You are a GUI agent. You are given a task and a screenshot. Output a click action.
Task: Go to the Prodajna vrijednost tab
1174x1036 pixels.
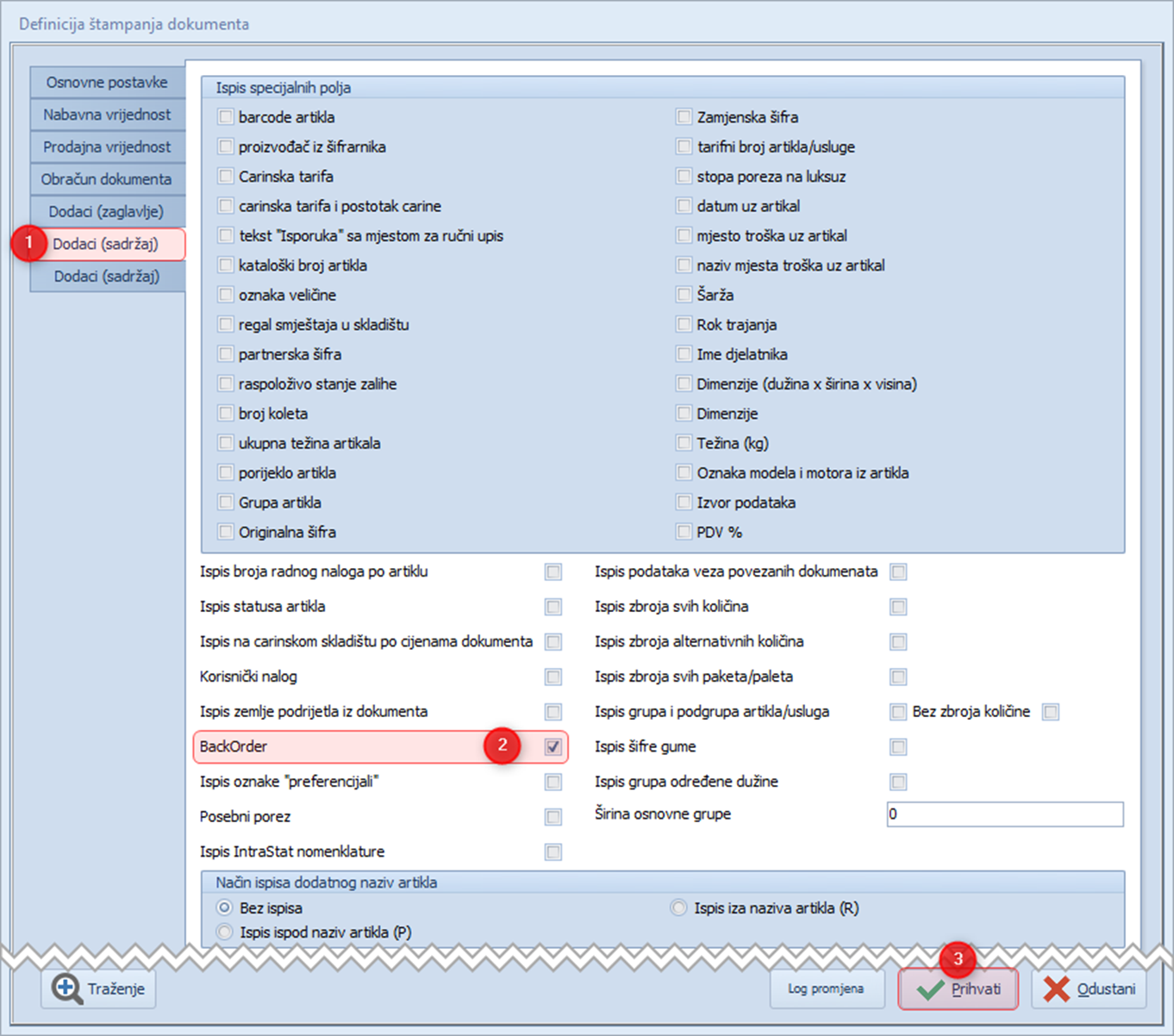point(107,147)
